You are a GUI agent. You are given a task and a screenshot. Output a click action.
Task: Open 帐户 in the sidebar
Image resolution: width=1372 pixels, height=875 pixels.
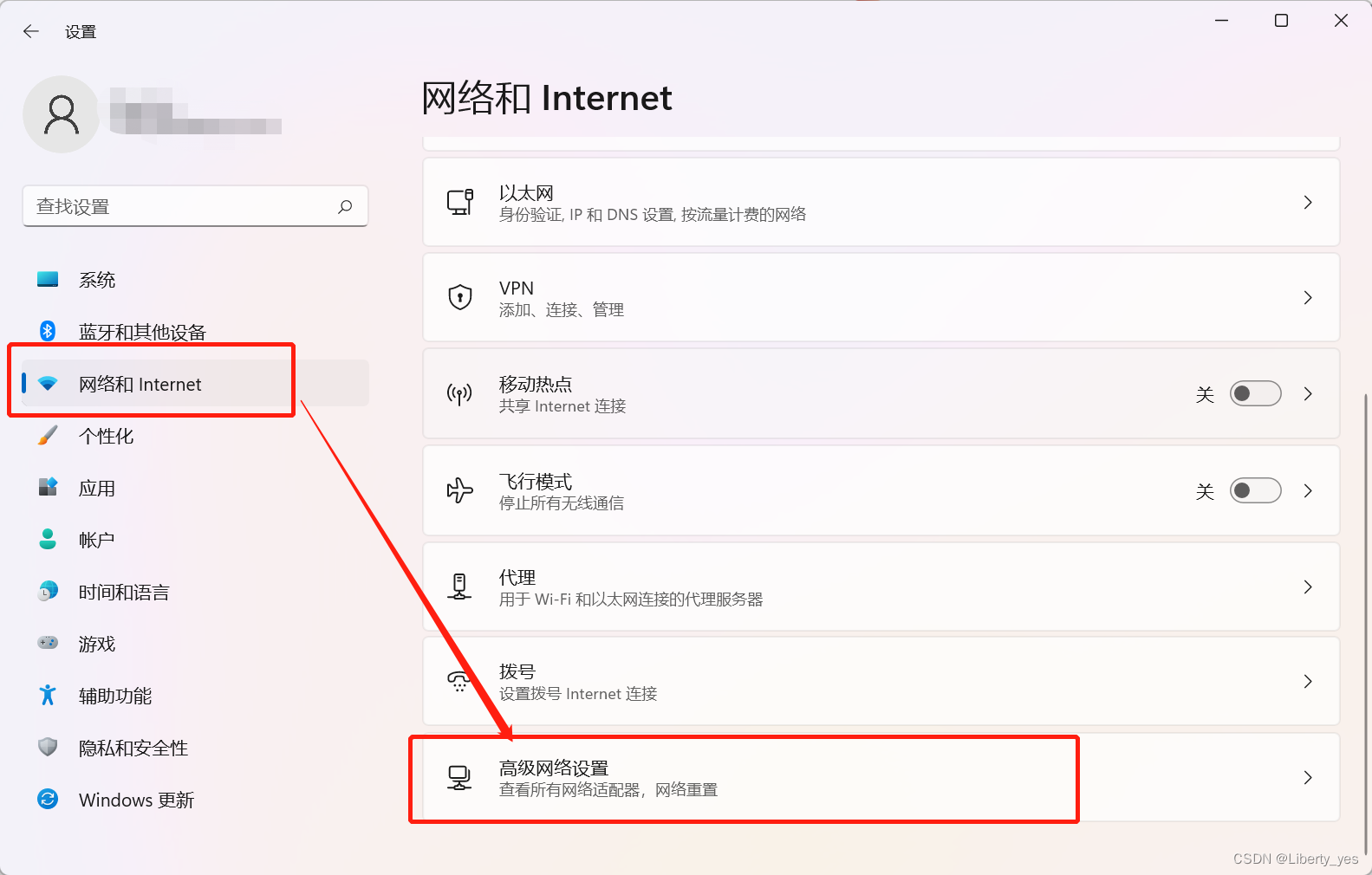pyautogui.click(x=195, y=539)
